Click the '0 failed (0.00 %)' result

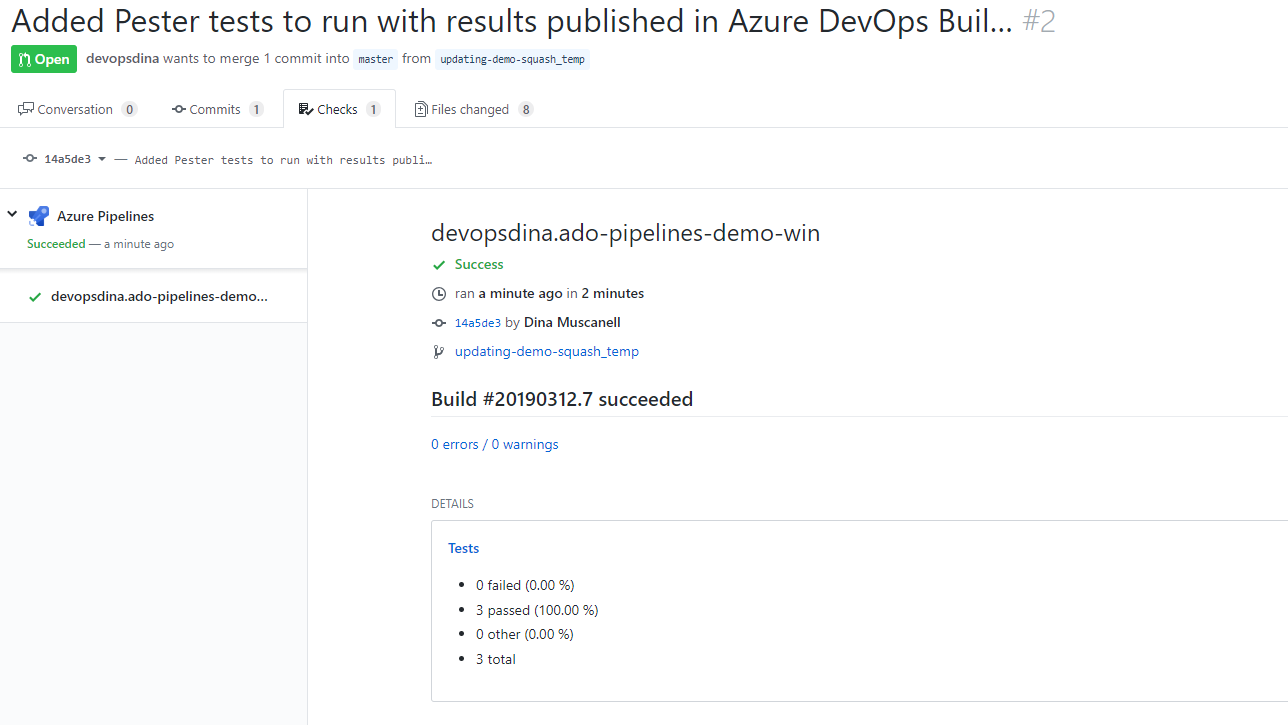(x=525, y=585)
